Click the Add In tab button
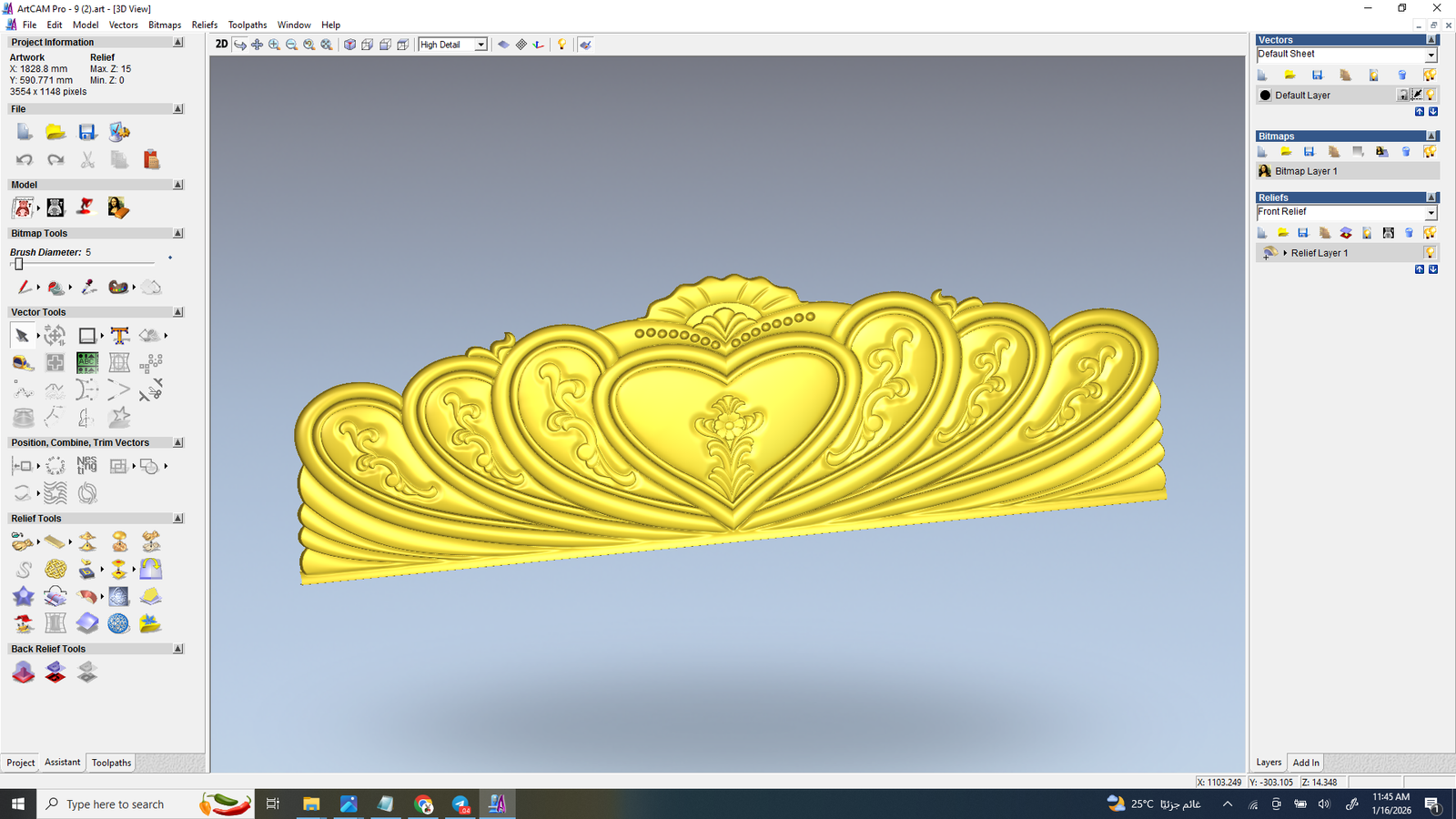The image size is (1456, 819). click(x=1305, y=763)
